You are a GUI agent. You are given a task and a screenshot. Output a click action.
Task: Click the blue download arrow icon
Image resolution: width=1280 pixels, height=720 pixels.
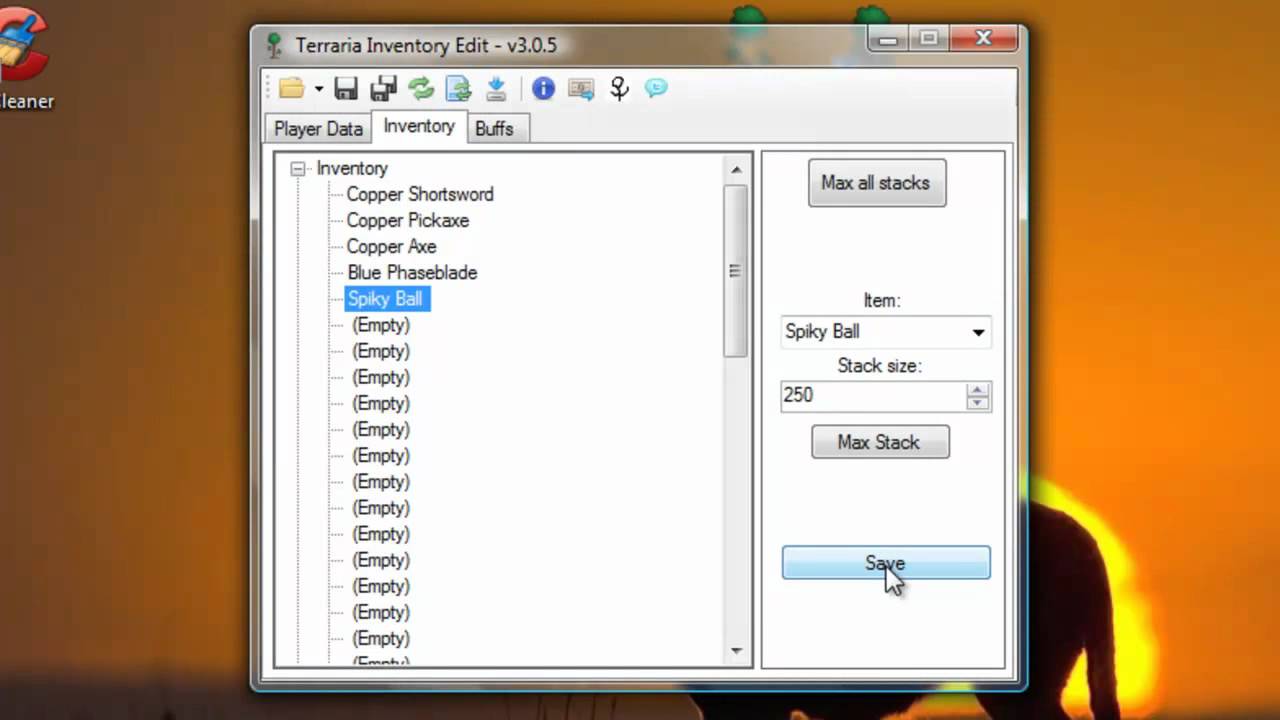coord(496,89)
